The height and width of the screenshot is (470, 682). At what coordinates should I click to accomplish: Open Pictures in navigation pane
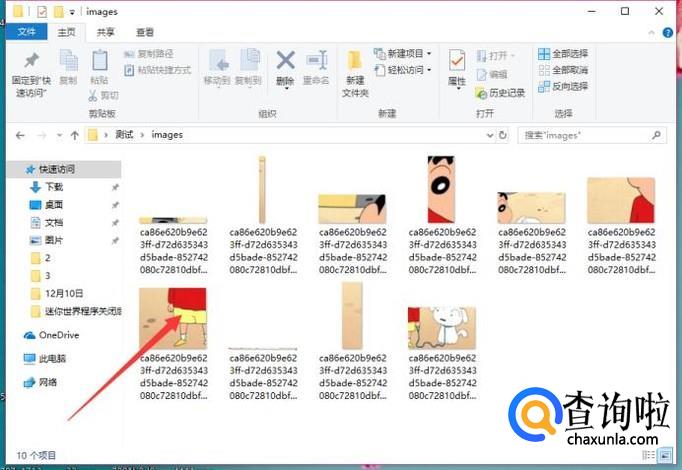54,240
